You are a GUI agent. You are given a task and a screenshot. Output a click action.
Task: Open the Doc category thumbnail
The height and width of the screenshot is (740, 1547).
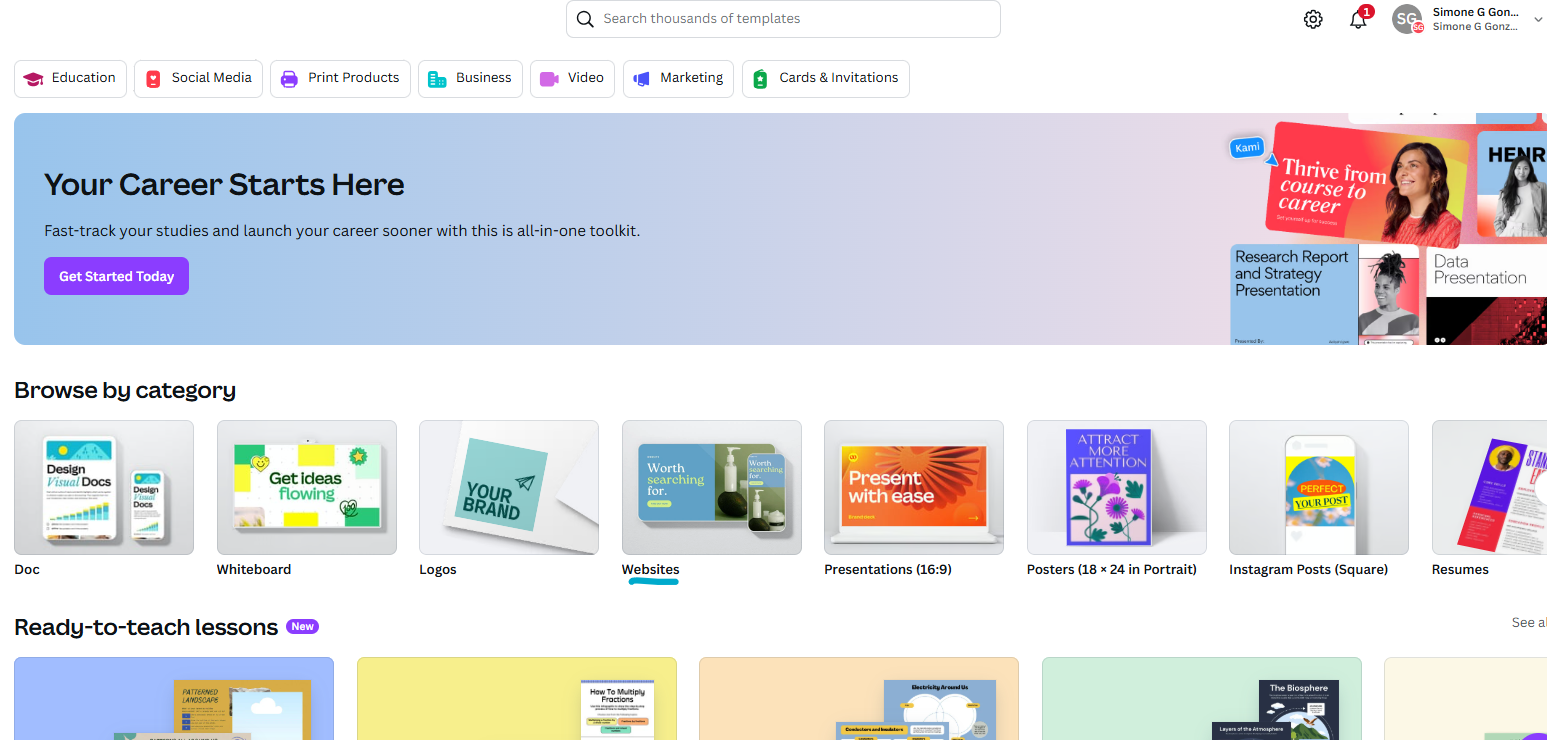[x=103, y=487]
